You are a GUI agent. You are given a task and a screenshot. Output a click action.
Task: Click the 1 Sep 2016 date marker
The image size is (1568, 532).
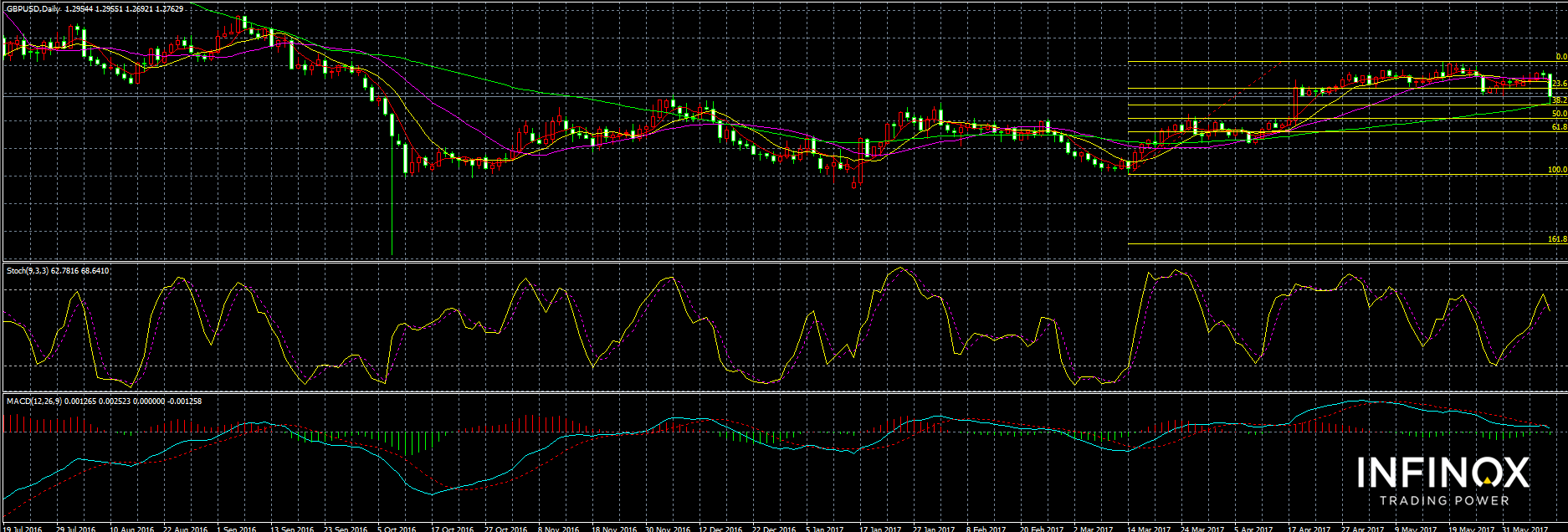tap(236, 529)
